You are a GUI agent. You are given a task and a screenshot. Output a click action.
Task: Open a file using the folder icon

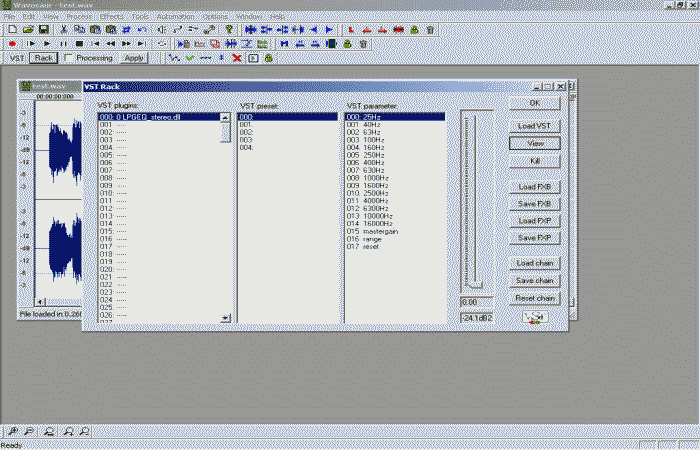pos(27,30)
